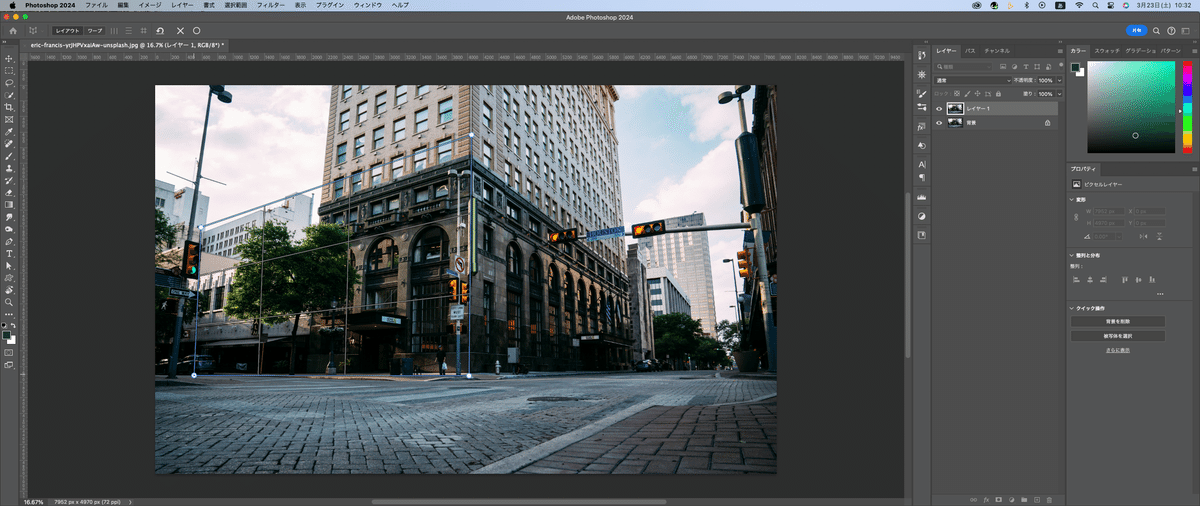Open the blend mode dropdown showing 通常
This screenshot has width=1200, height=506.
pyautogui.click(x=973, y=80)
